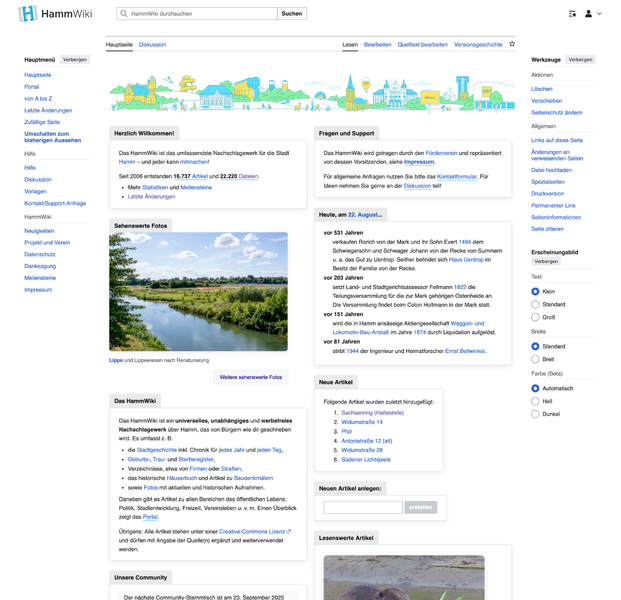621x600 pixels.
Task: Open the Lippe river photo thumbnail
Action: tap(198, 292)
